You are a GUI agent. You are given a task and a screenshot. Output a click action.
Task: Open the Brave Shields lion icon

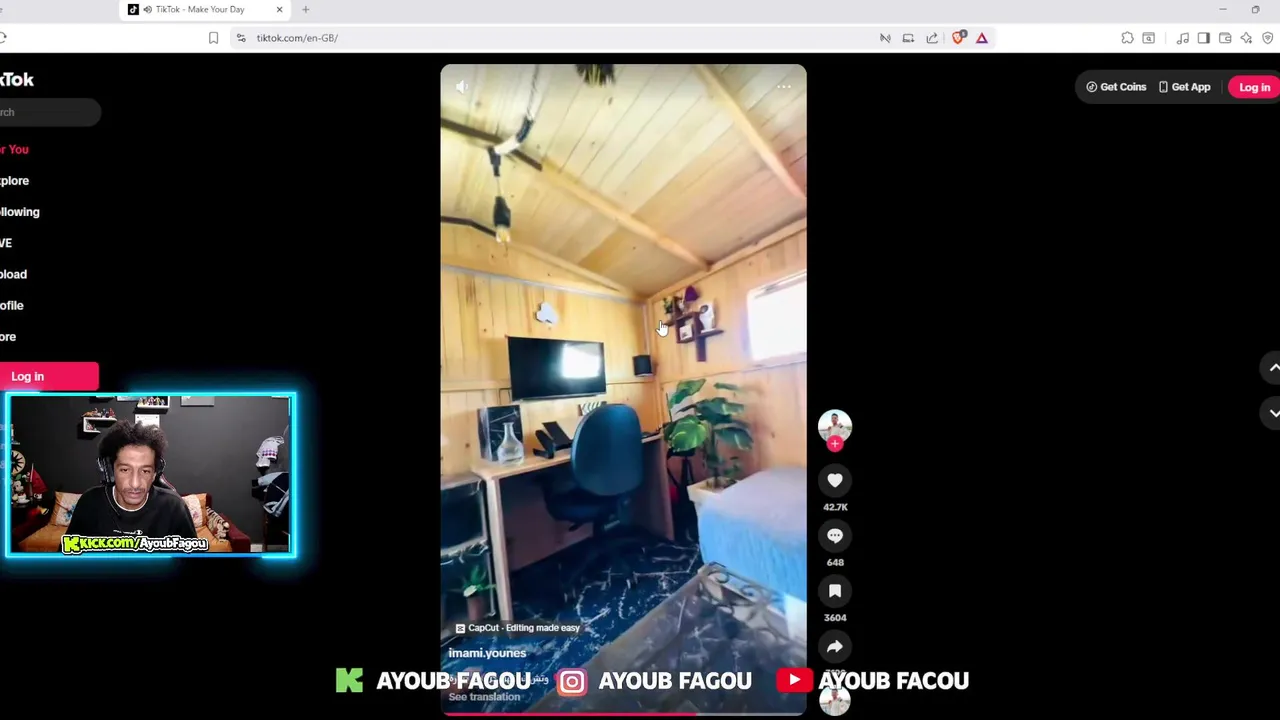[x=958, y=38]
